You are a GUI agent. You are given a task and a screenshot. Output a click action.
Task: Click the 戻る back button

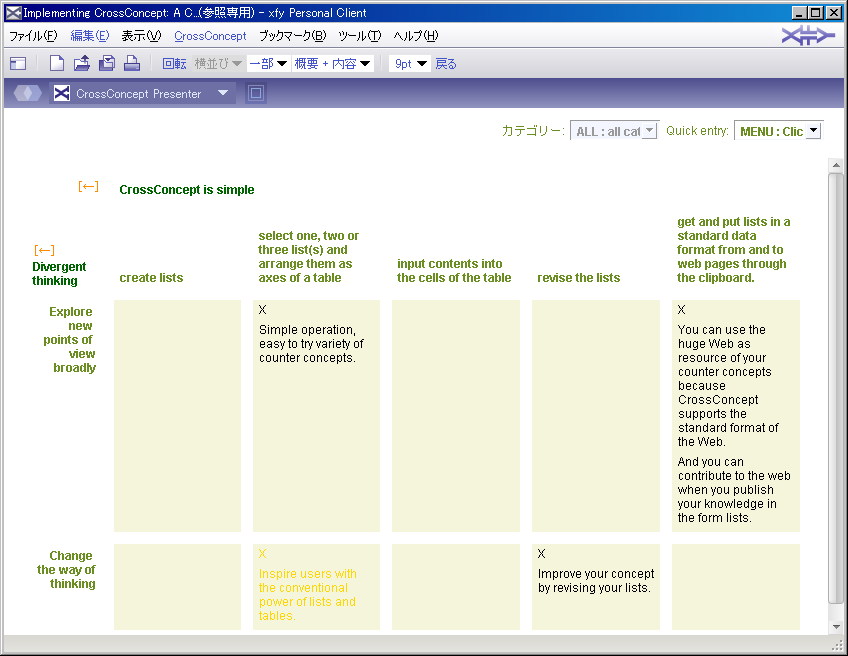pos(446,64)
